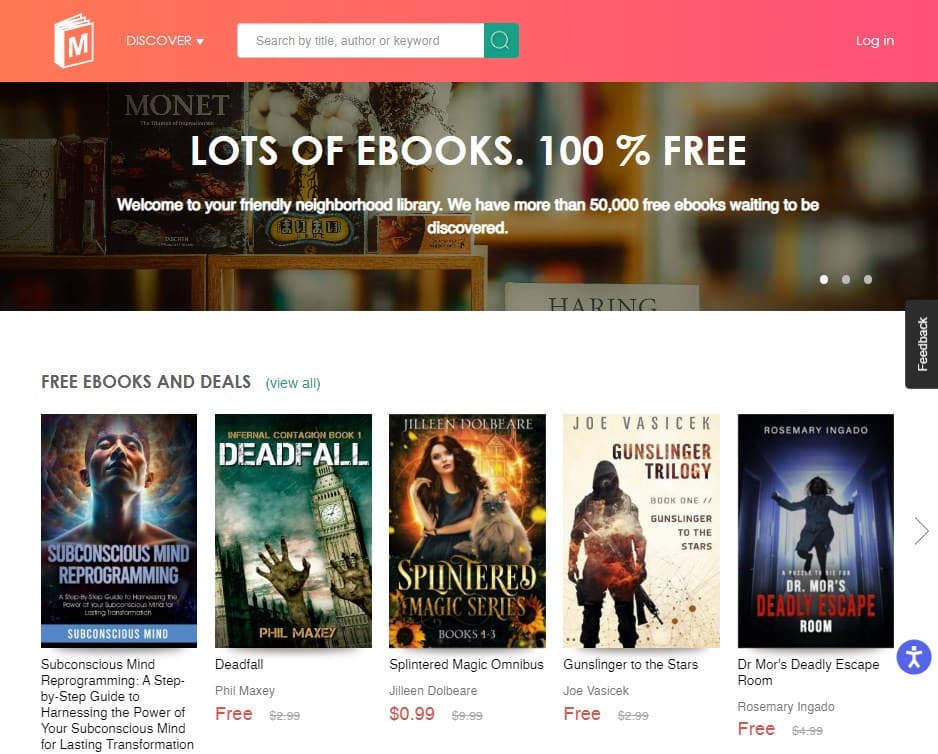The image size is (938, 754).
Task: Expand the Discover dropdown menu
Action: click(165, 41)
